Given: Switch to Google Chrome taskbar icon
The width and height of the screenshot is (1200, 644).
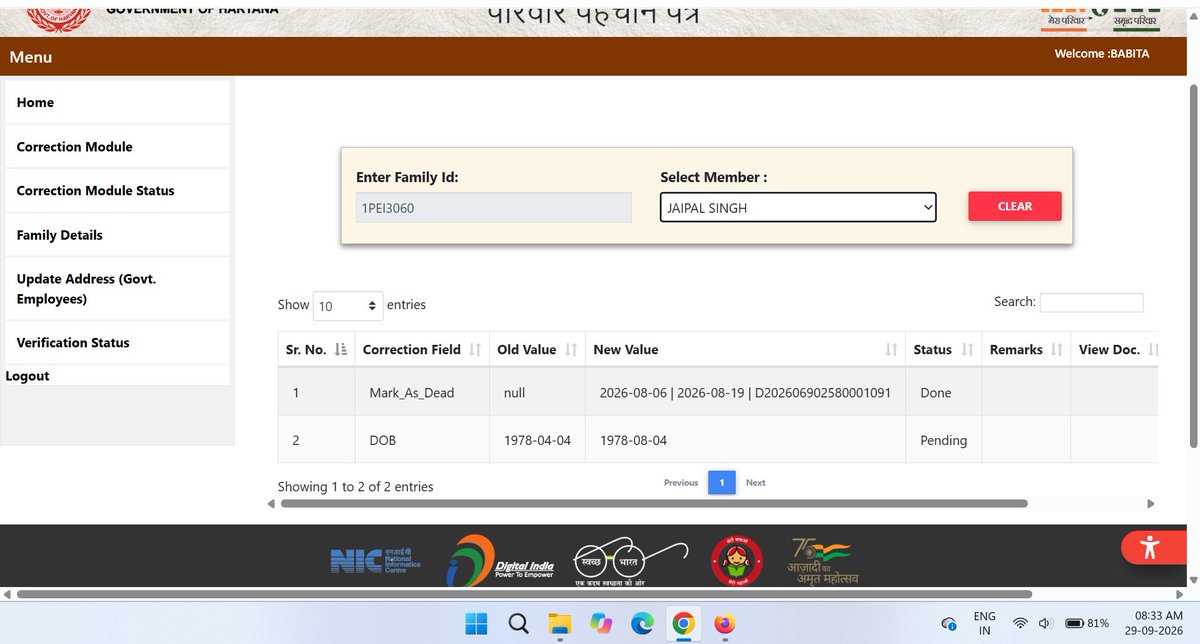Looking at the screenshot, I should (x=682, y=624).
